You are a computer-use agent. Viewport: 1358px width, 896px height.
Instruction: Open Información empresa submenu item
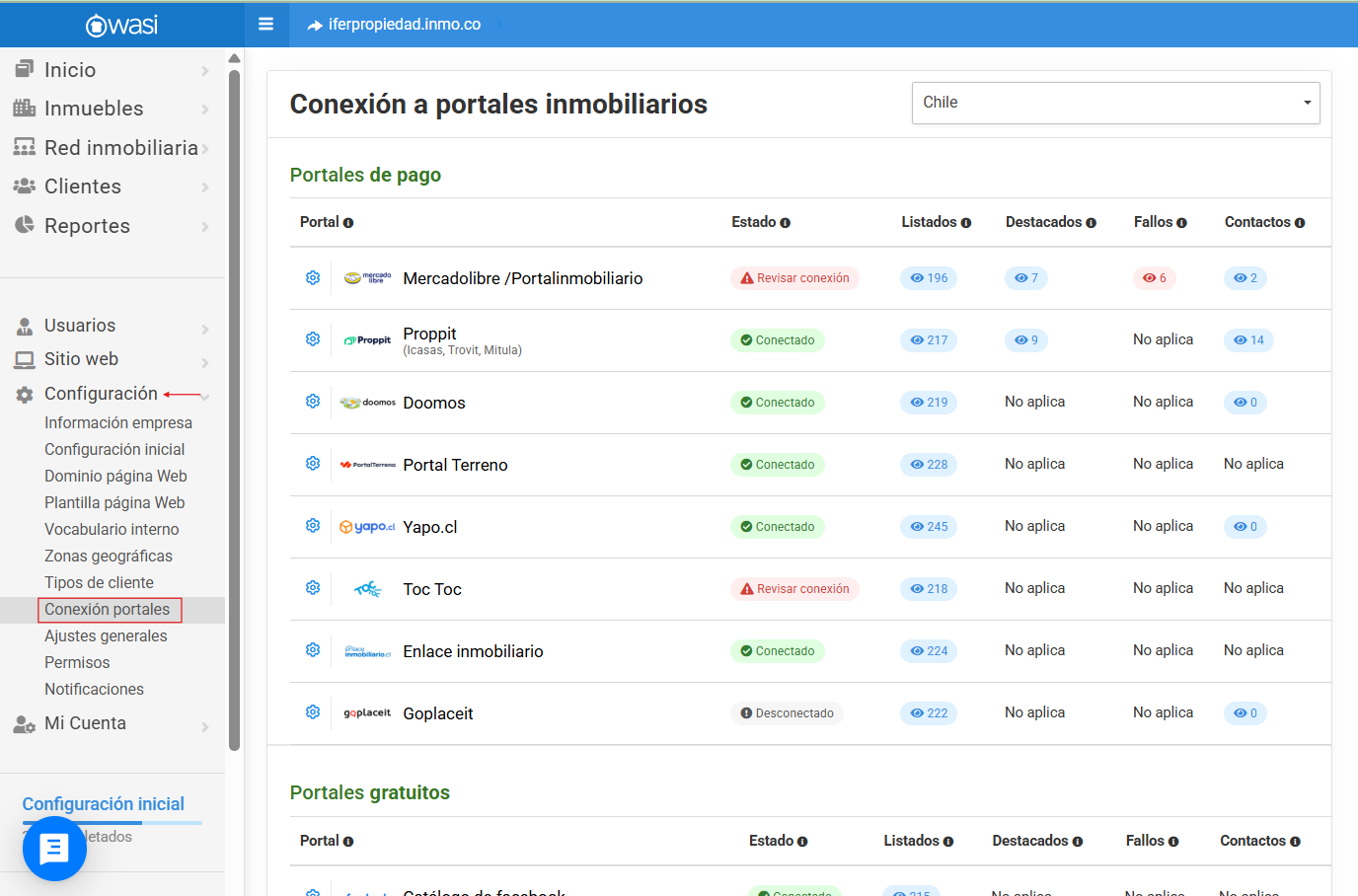click(x=118, y=422)
